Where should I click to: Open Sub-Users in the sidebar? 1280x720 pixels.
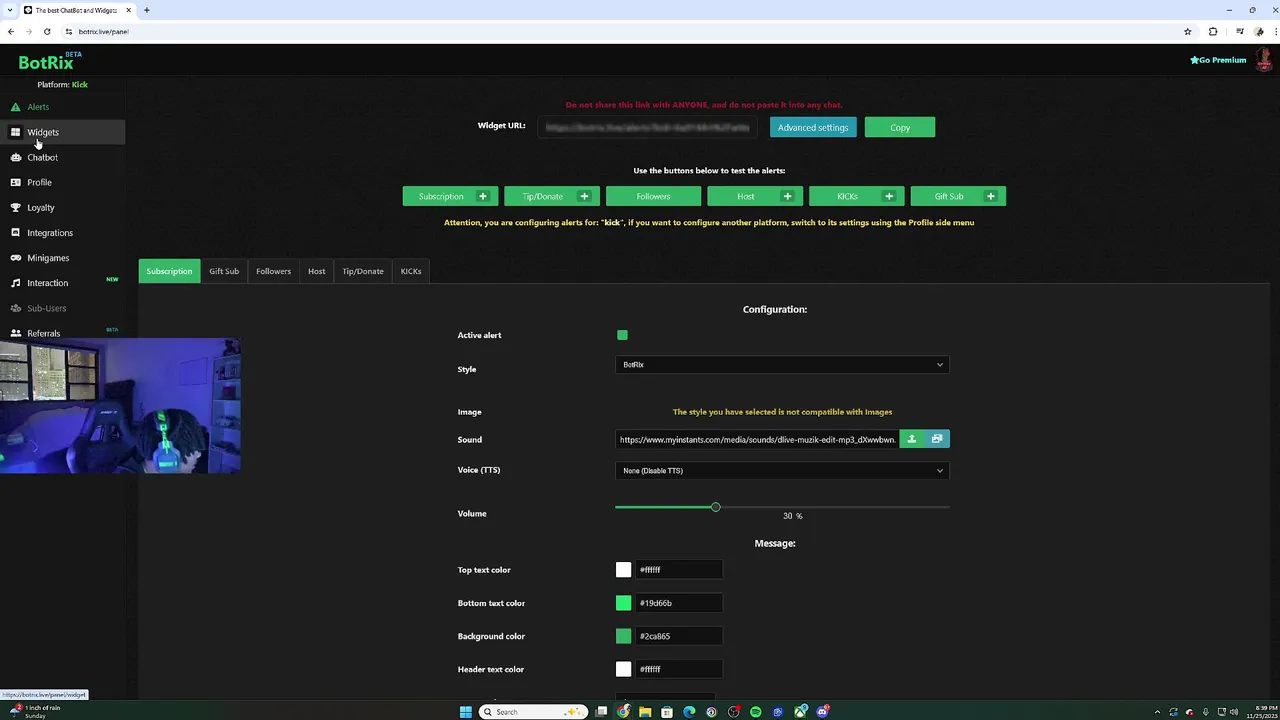pos(46,308)
